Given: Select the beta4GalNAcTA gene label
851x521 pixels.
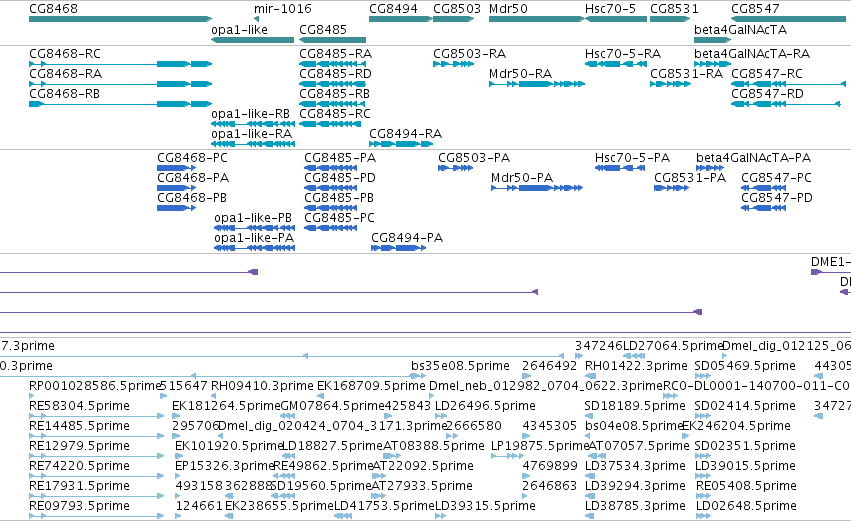Looking at the screenshot, I should 740,30.
